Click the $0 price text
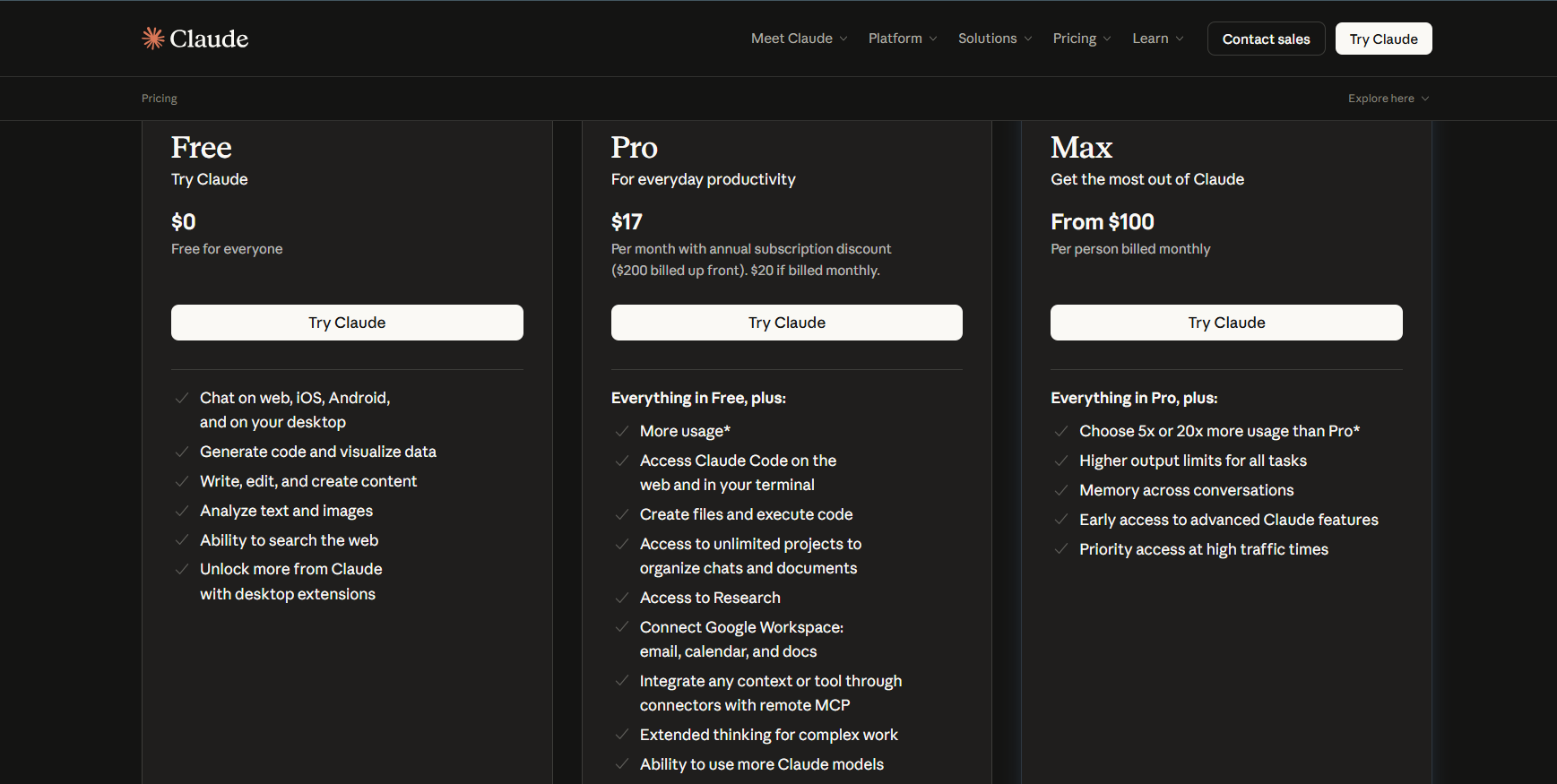The width and height of the screenshot is (1557, 784). 184,221
